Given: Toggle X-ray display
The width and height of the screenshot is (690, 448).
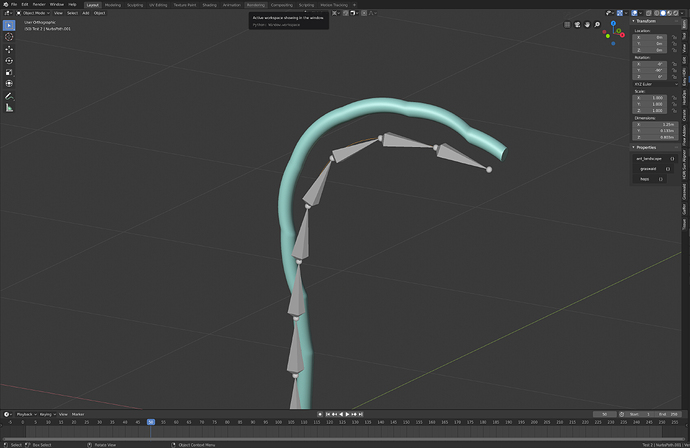Looking at the screenshot, I should [649, 13].
